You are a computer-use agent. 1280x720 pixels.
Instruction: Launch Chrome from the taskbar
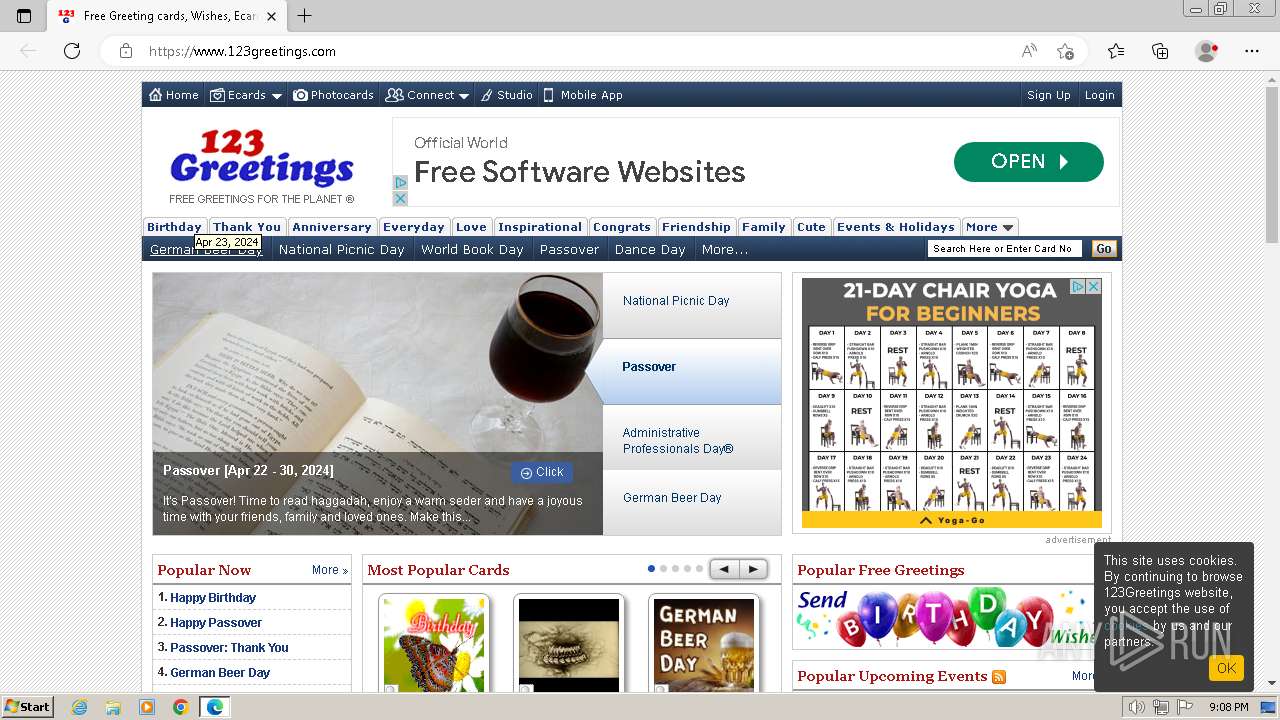(180, 707)
